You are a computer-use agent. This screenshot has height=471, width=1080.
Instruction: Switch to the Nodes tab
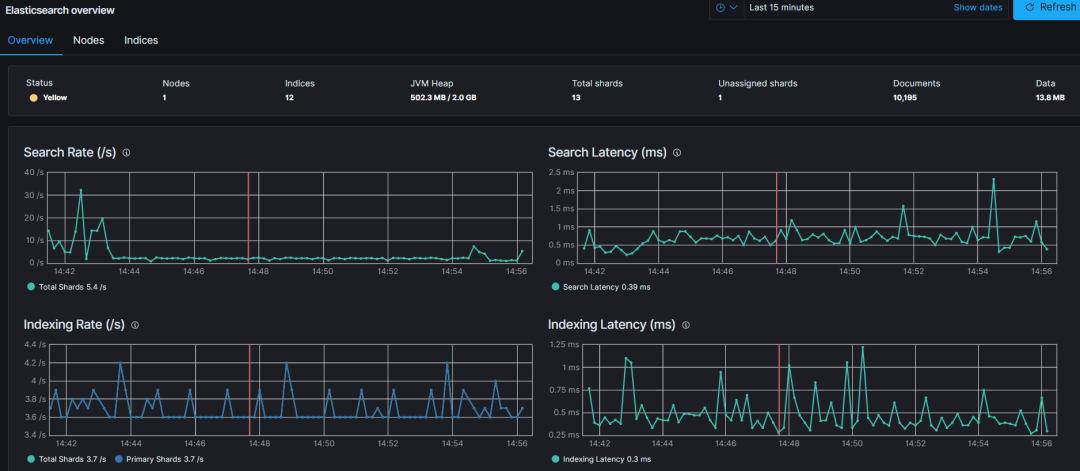tap(89, 40)
